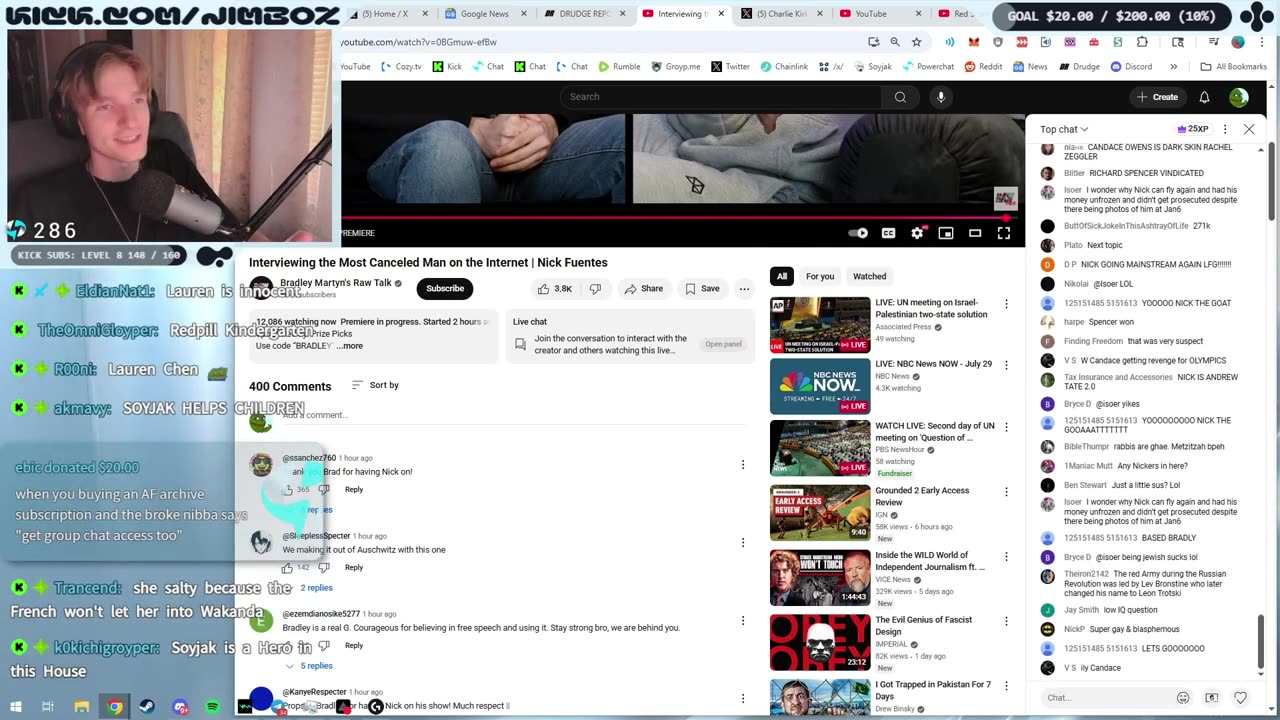Open options menu for @sanchez760's comment
Image resolution: width=1280 pixels, height=720 pixels.
click(742, 464)
